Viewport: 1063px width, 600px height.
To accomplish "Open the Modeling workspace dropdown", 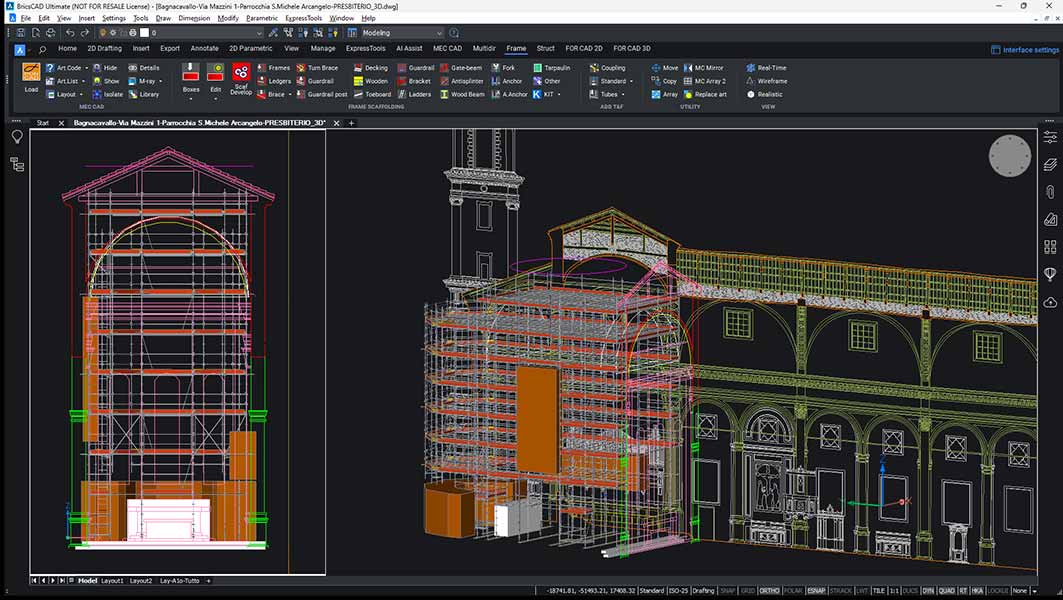I will click(436, 32).
